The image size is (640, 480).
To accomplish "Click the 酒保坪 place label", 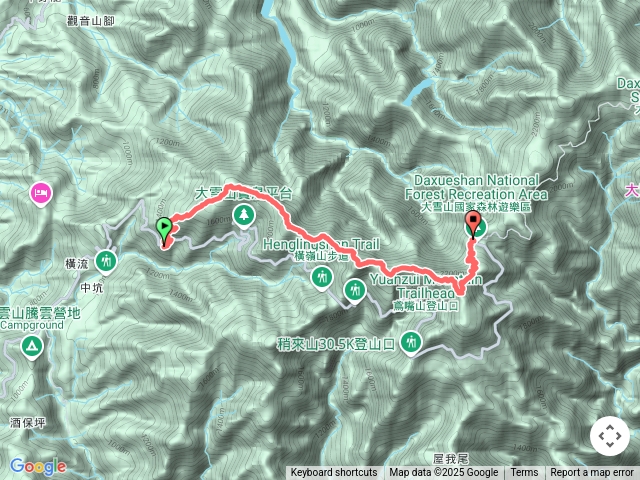I will click(x=28, y=422).
